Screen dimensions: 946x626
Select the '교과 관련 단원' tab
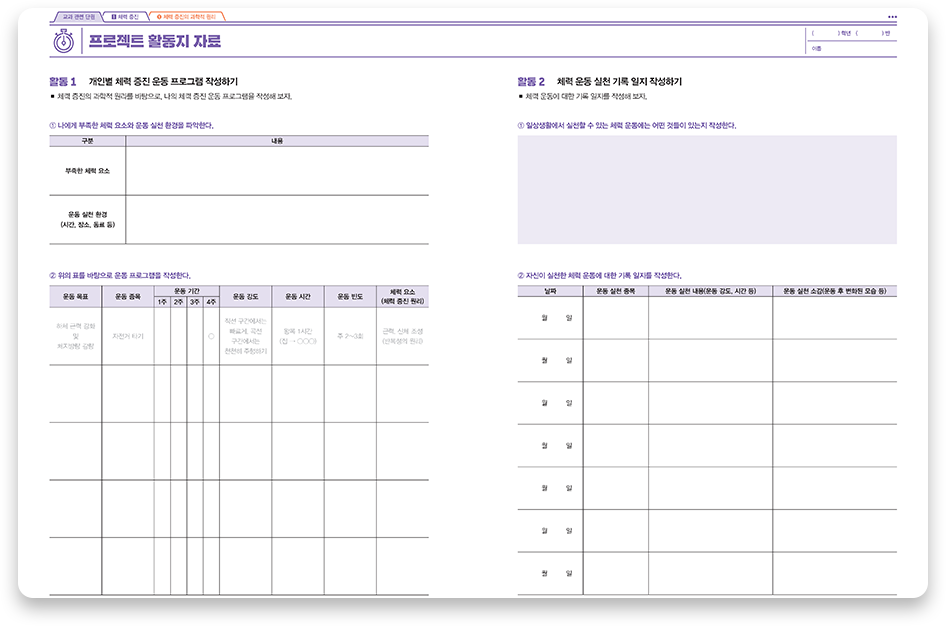click(x=78, y=17)
